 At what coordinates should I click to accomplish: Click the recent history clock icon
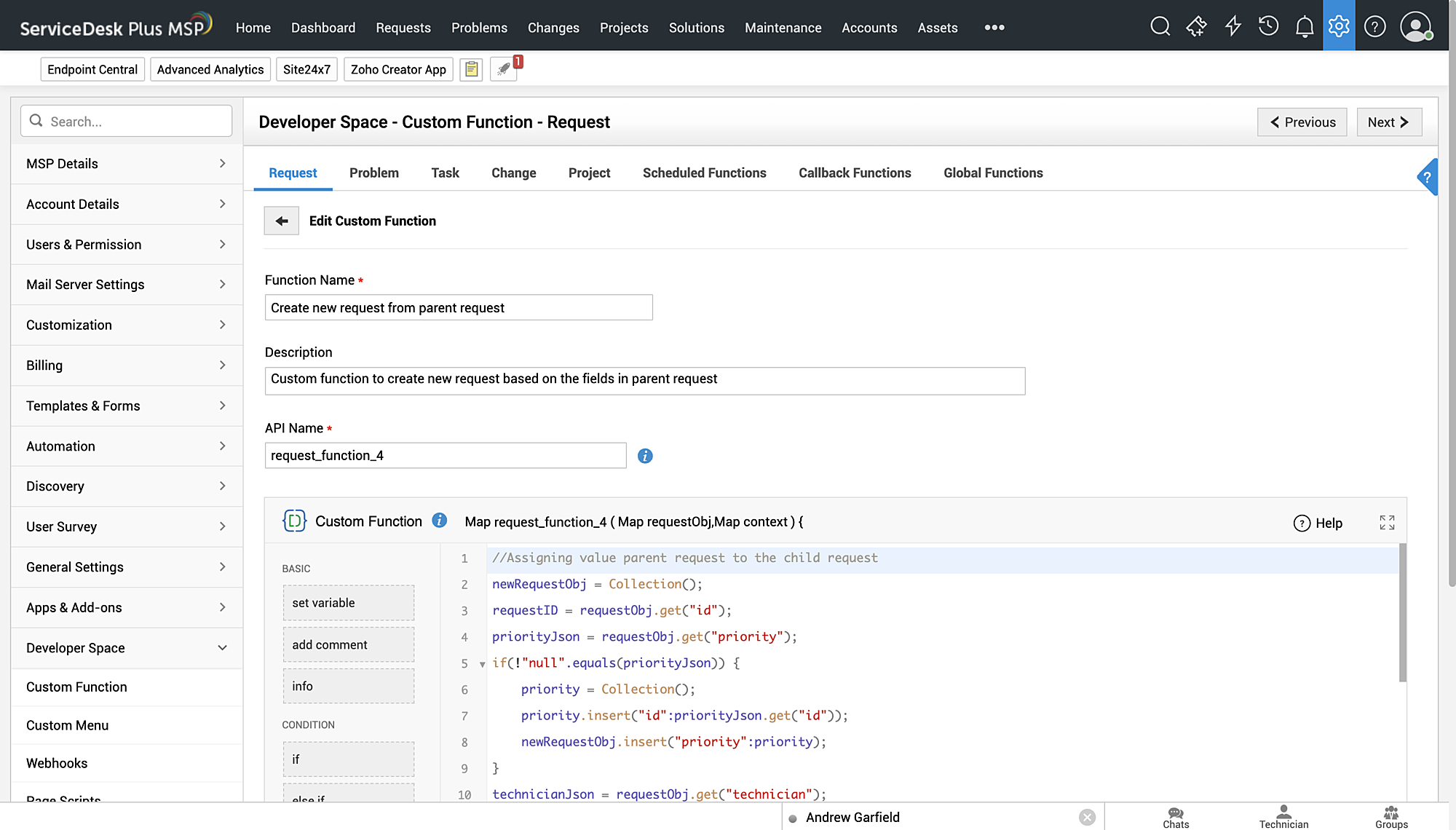click(1268, 27)
